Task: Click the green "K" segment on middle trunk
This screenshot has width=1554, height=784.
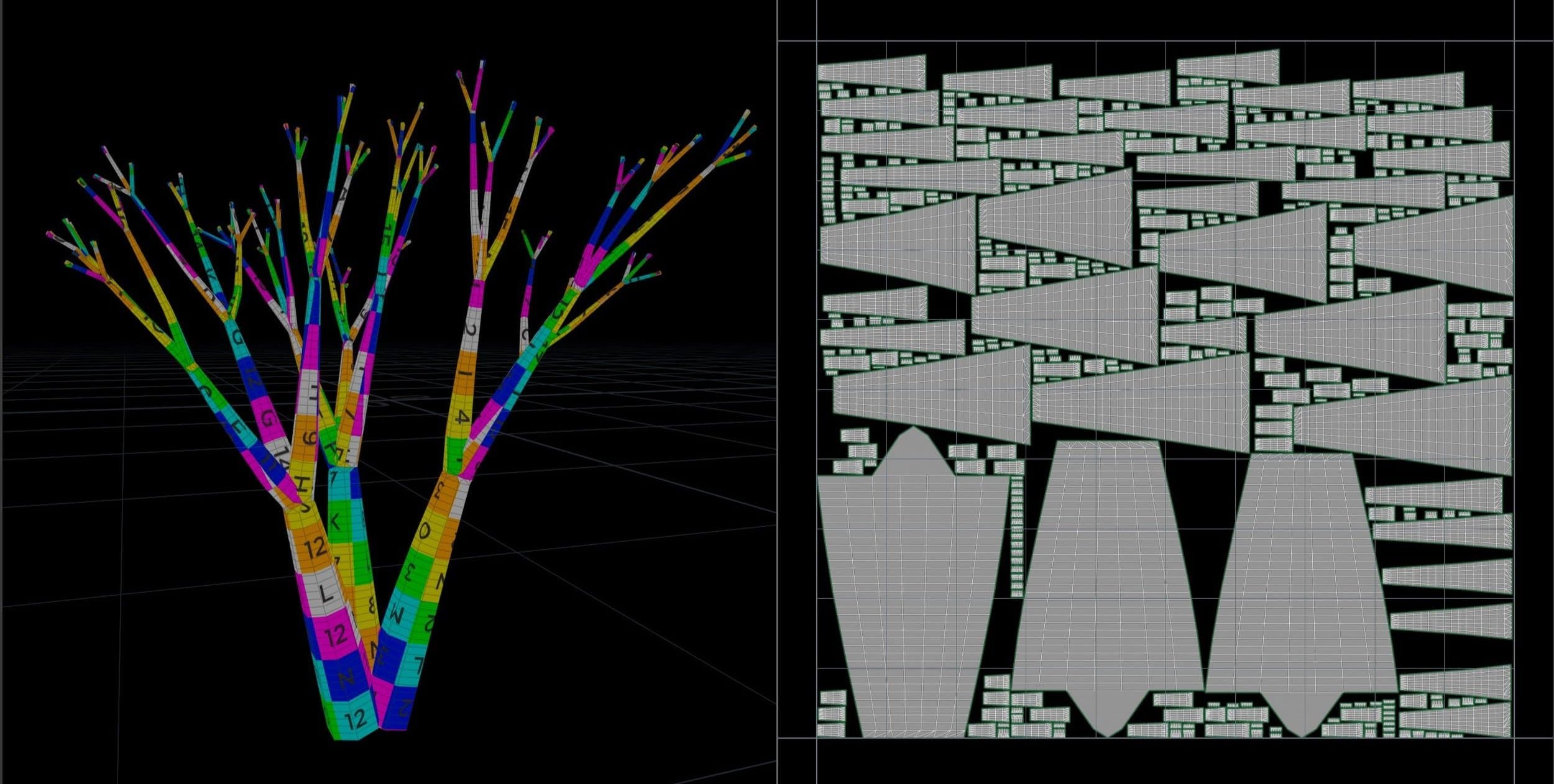Action: (336, 521)
